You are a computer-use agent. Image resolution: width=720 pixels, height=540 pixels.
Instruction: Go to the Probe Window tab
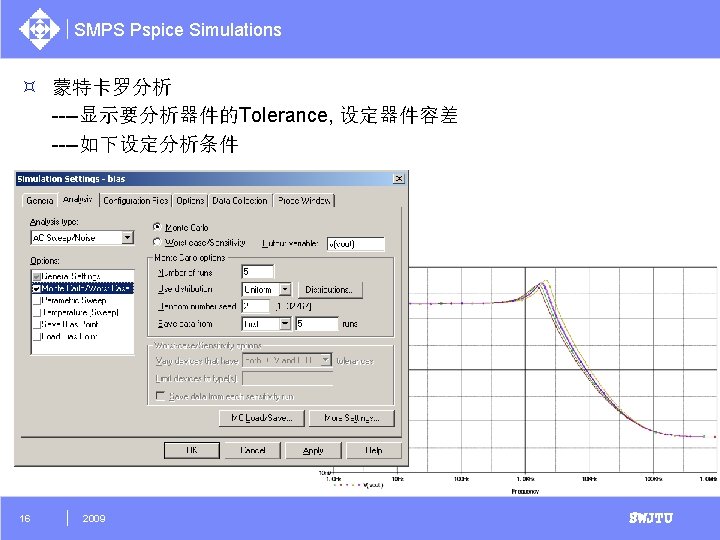pos(304,201)
